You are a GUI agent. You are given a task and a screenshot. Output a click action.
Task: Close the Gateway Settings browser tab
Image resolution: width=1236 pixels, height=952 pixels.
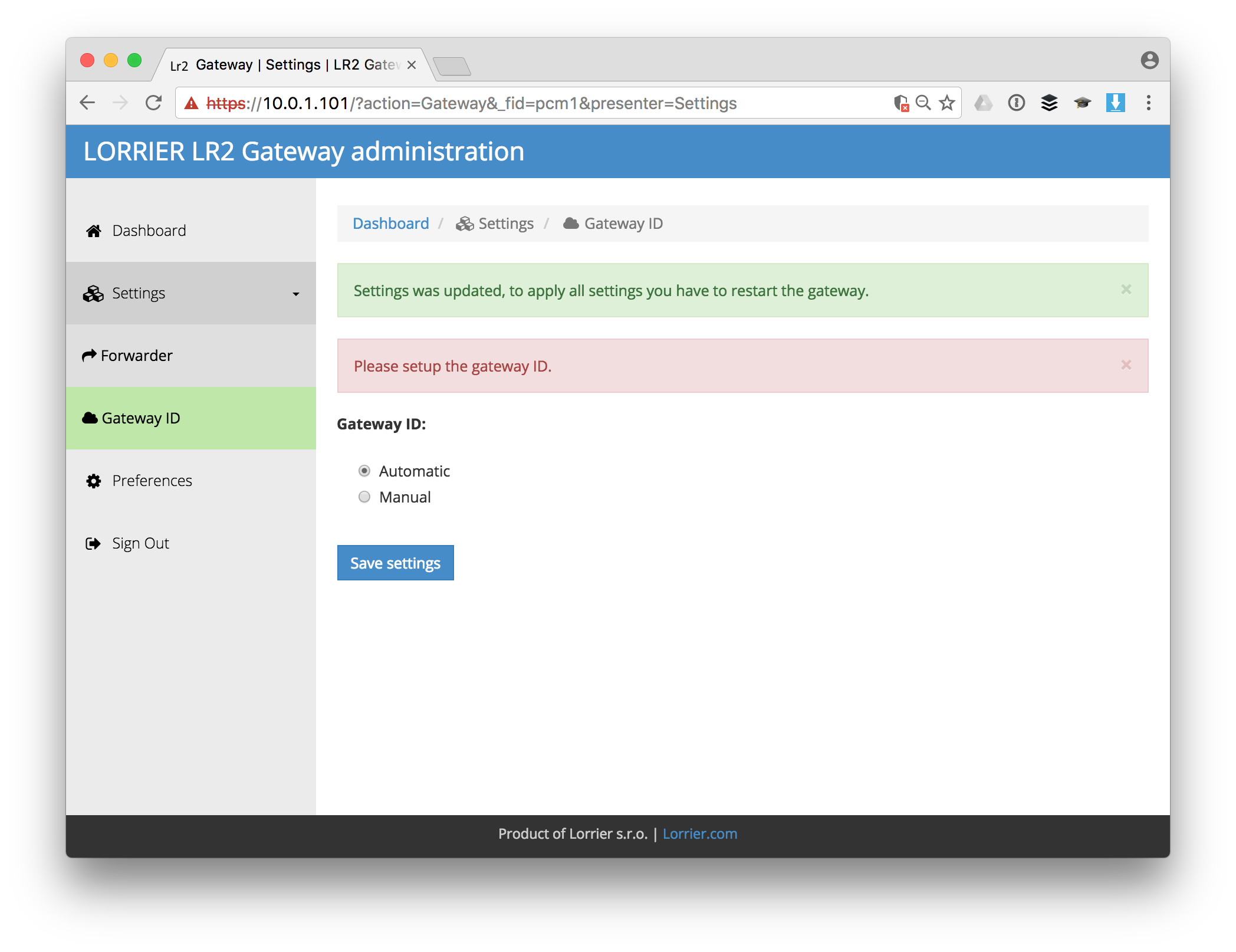click(x=412, y=65)
